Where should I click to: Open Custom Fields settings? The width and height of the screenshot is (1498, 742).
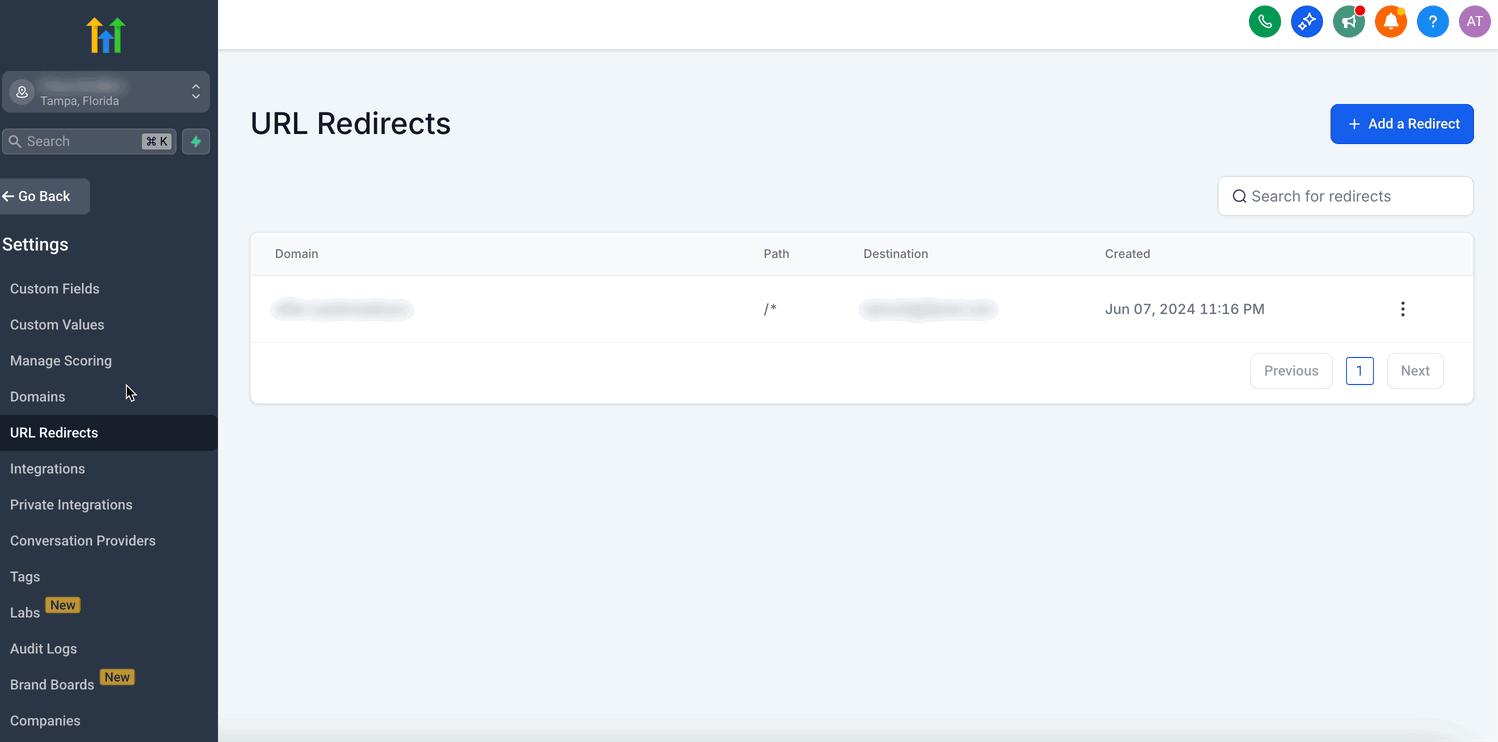point(55,289)
